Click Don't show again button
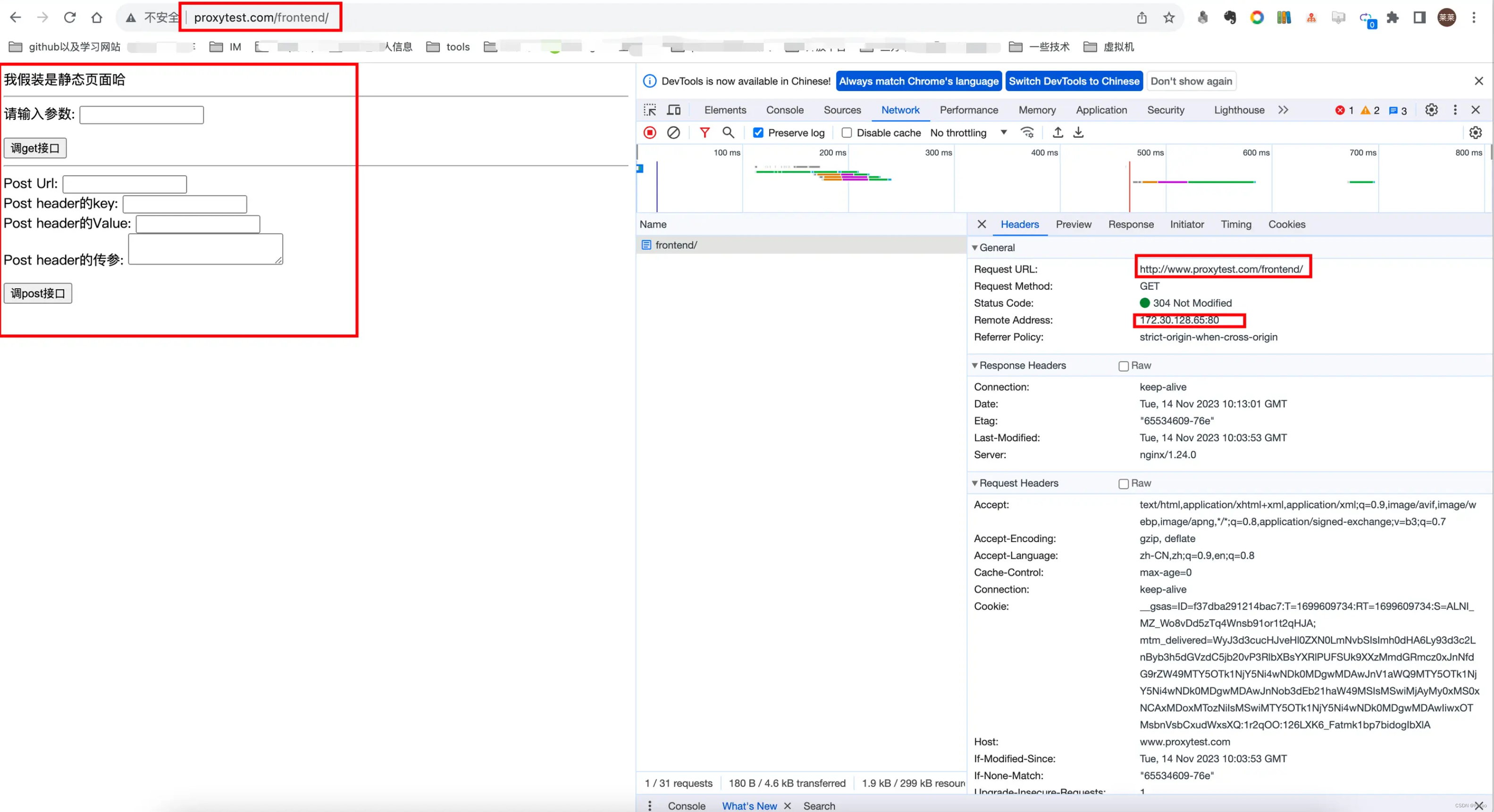The image size is (1494, 812). 1191,81
